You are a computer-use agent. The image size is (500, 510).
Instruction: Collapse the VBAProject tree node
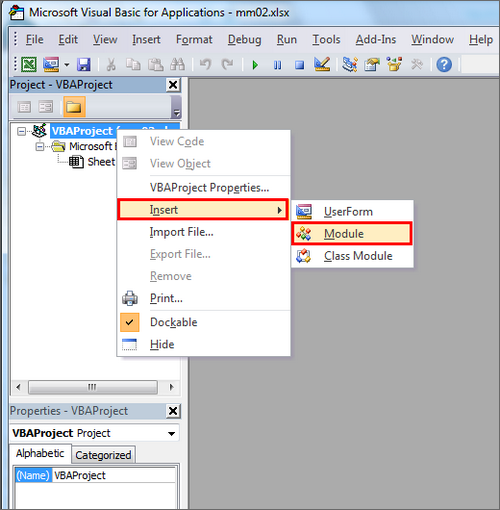click(x=21, y=131)
